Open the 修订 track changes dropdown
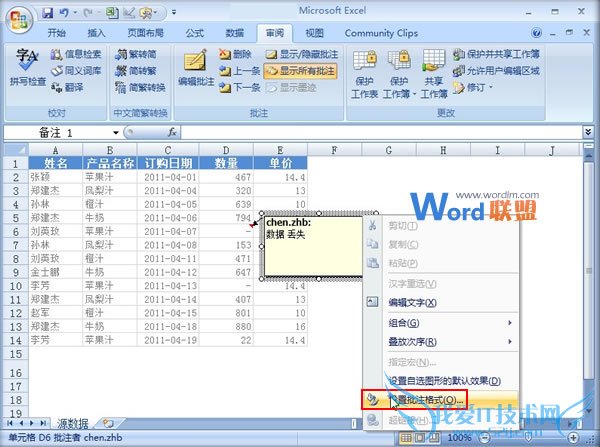This screenshot has height=447, width=600. [473, 88]
